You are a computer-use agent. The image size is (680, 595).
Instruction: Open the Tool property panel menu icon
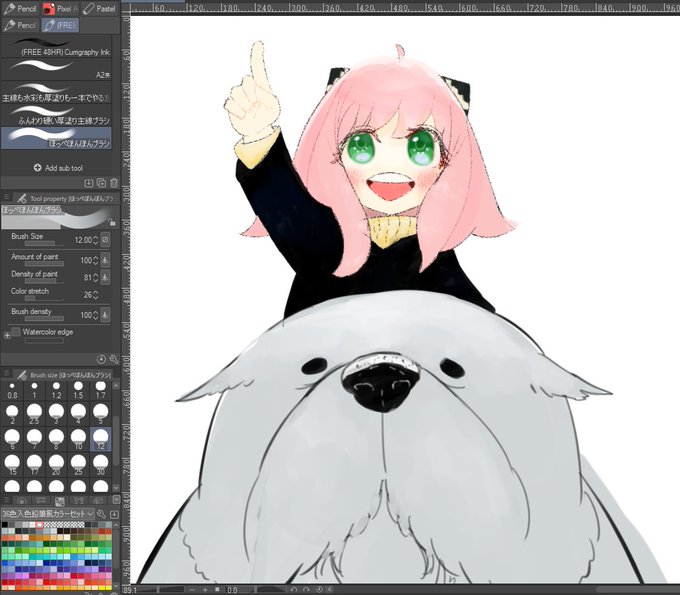click(7, 198)
